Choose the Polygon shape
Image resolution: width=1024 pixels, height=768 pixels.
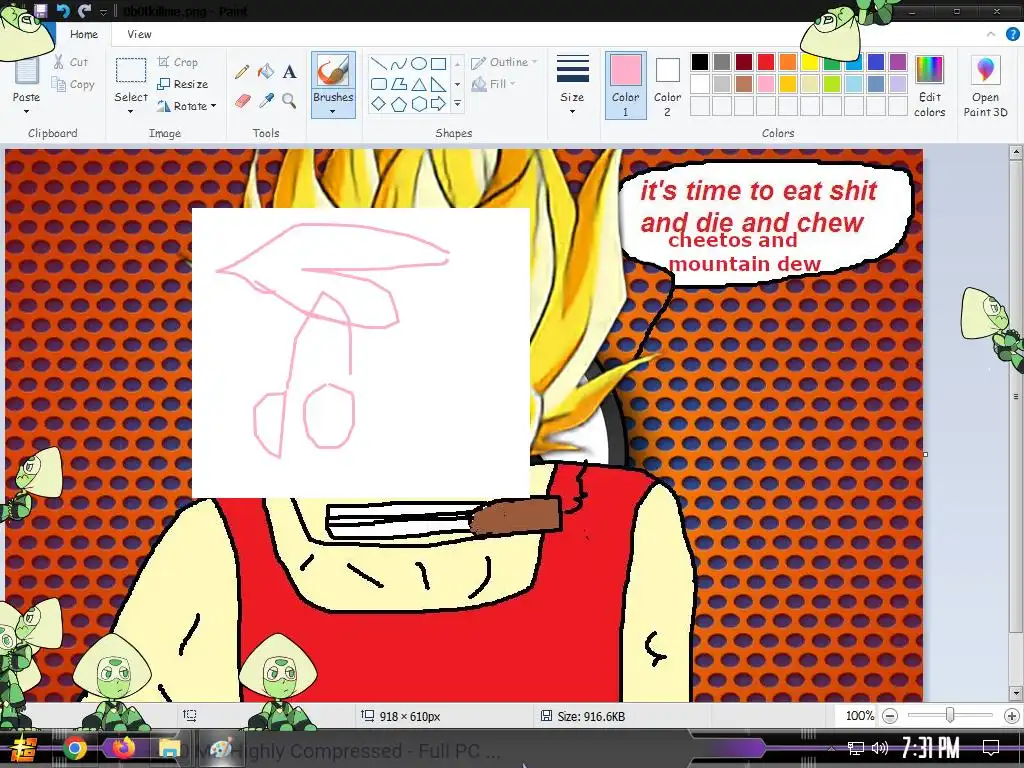[x=398, y=84]
